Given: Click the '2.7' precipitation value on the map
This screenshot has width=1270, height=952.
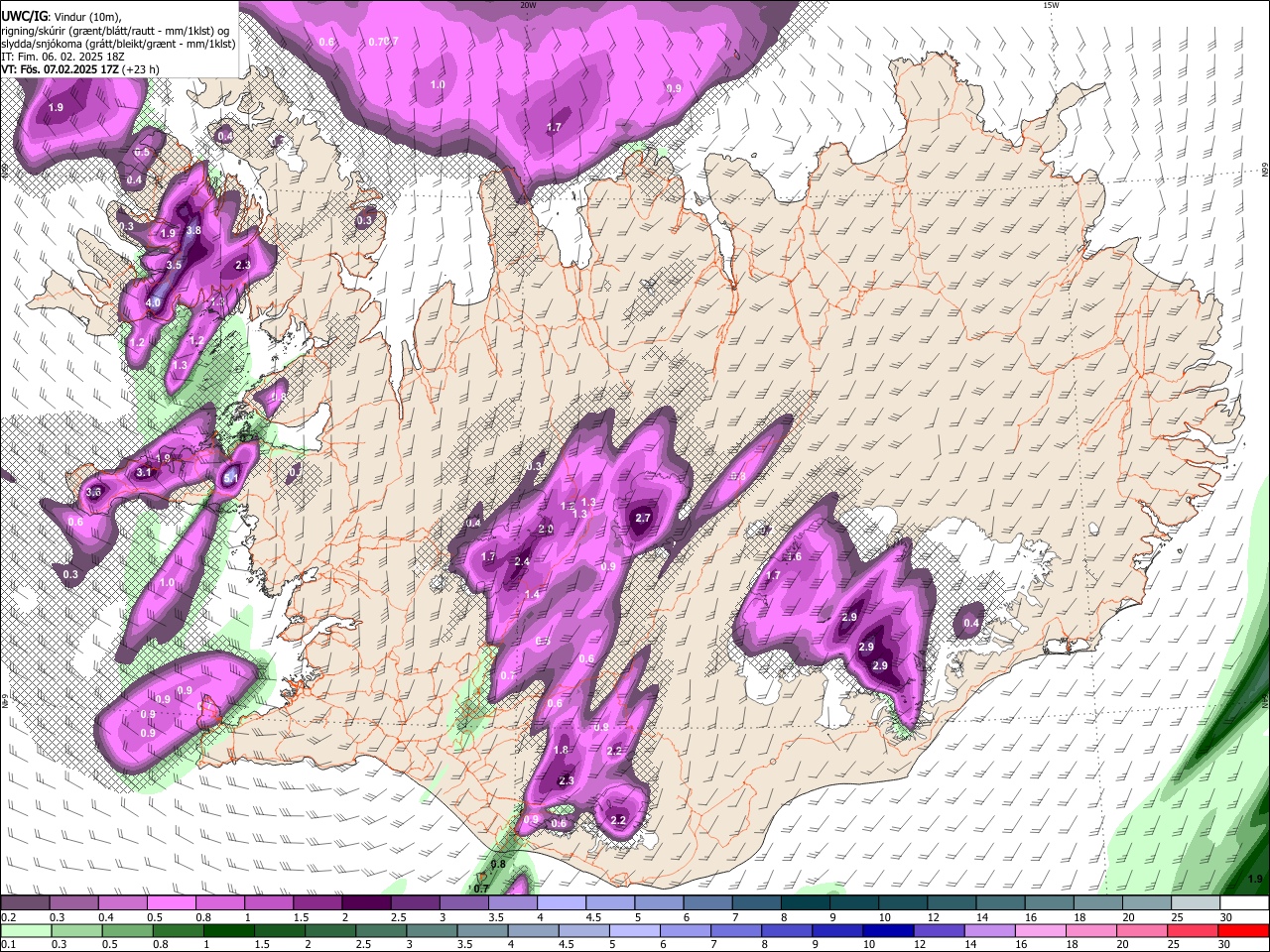Looking at the screenshot, I should [643, 518].
